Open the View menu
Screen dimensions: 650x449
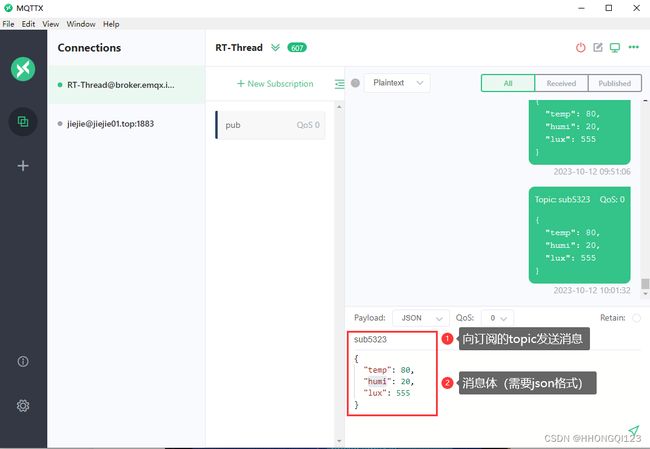coord(51,24)
